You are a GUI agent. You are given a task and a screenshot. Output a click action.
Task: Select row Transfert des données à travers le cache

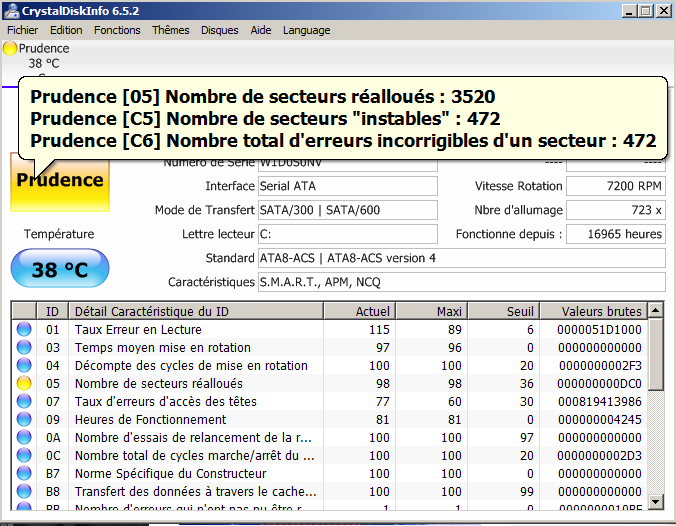point(329,492)
